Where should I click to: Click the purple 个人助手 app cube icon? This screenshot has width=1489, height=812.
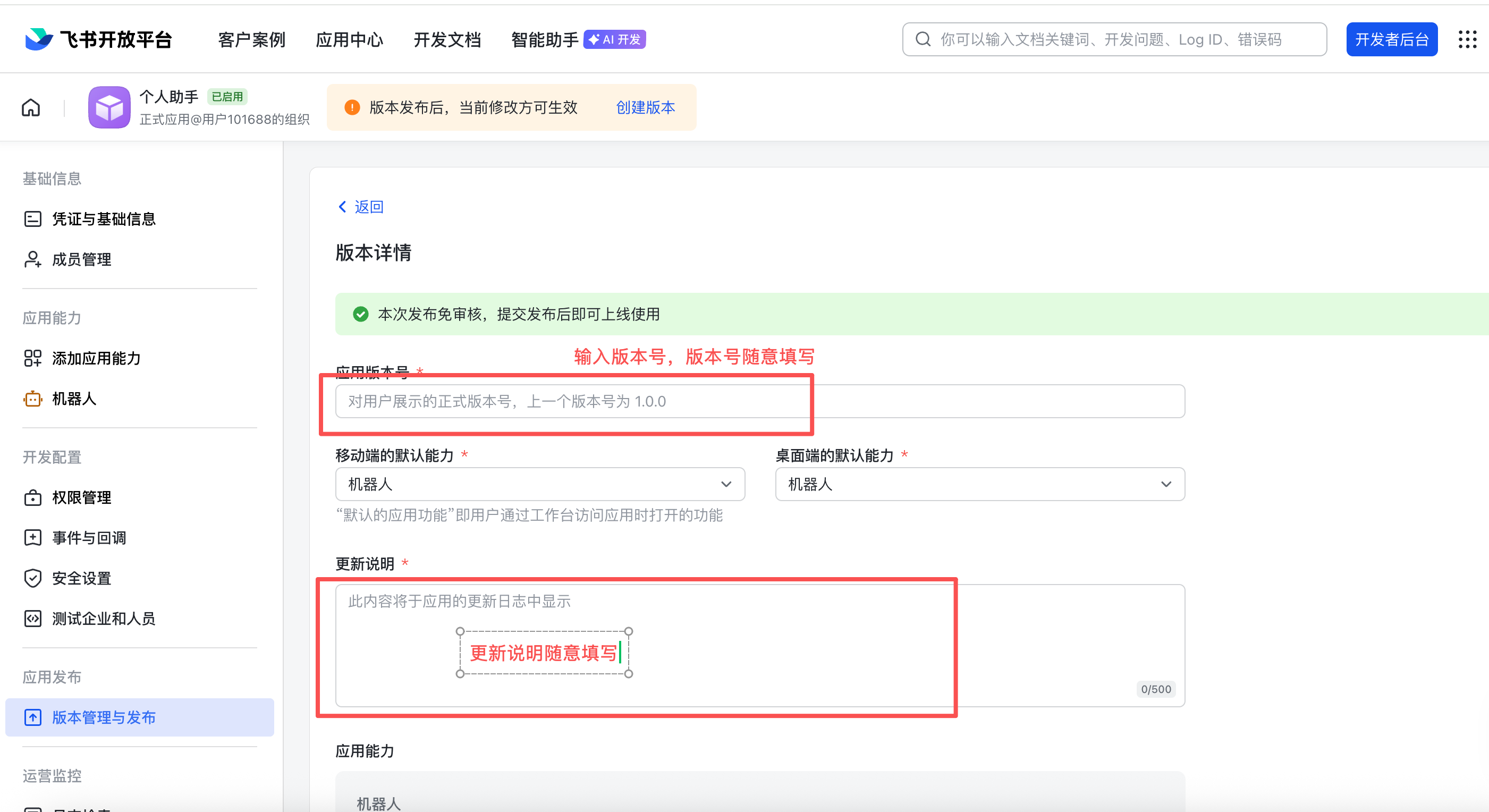pos(109,107)
